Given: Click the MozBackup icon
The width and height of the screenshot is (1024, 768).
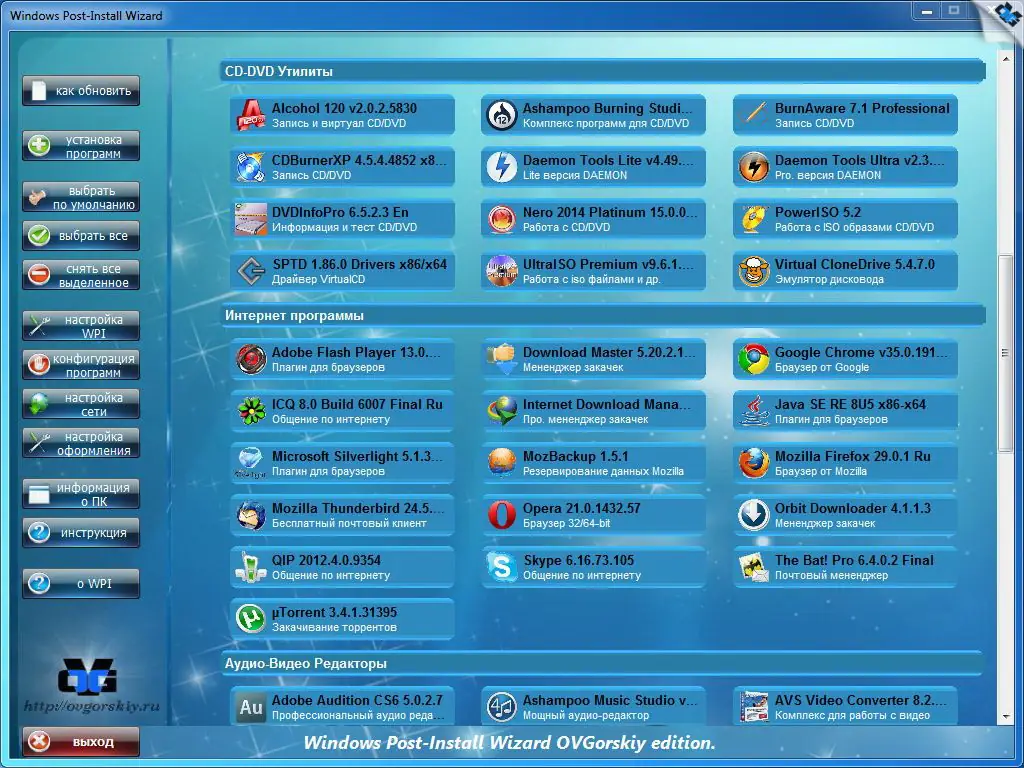Looking at the screenshot, I should [502, 463].
